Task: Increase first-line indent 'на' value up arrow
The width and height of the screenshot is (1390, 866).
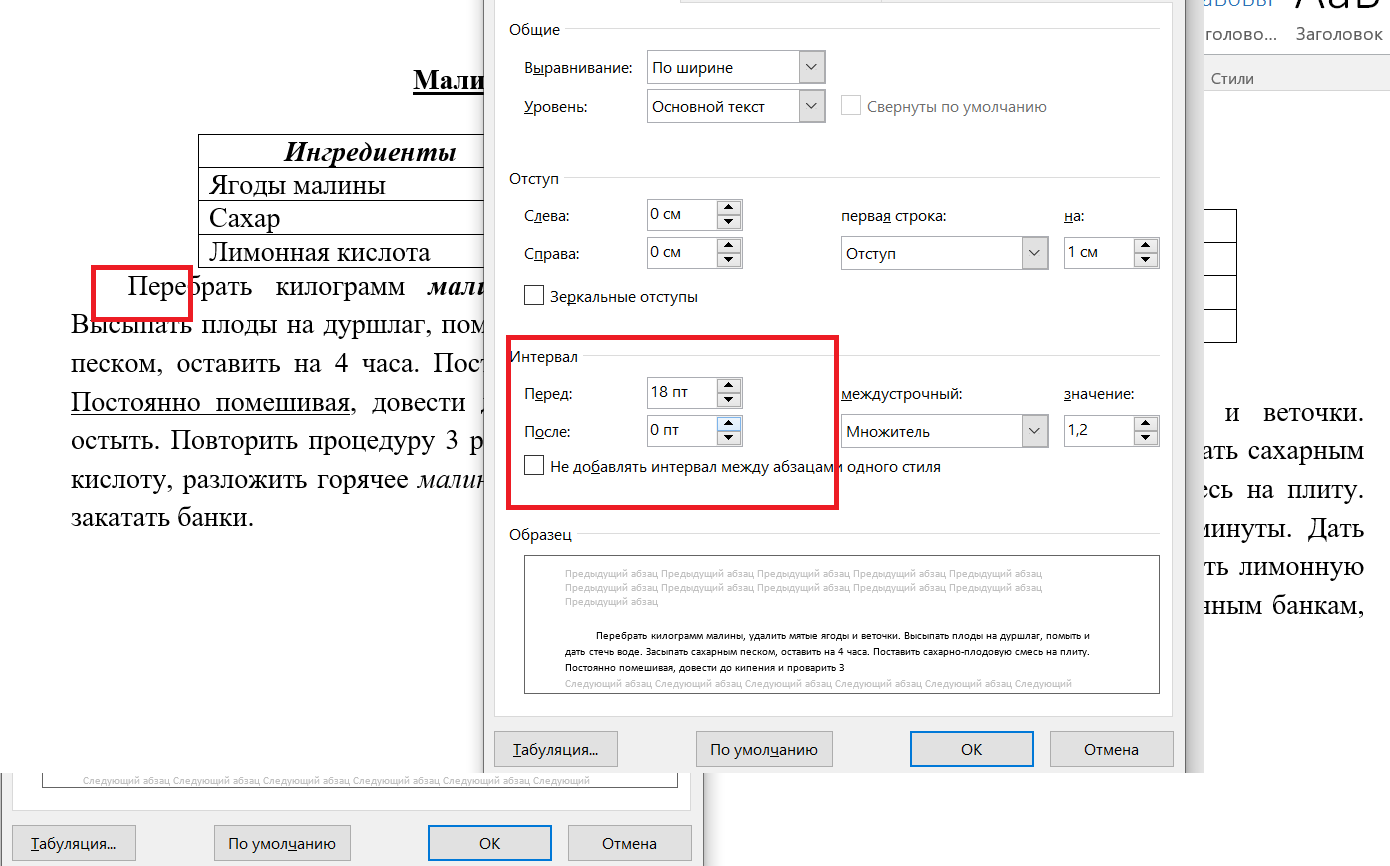Action: 1146,246
